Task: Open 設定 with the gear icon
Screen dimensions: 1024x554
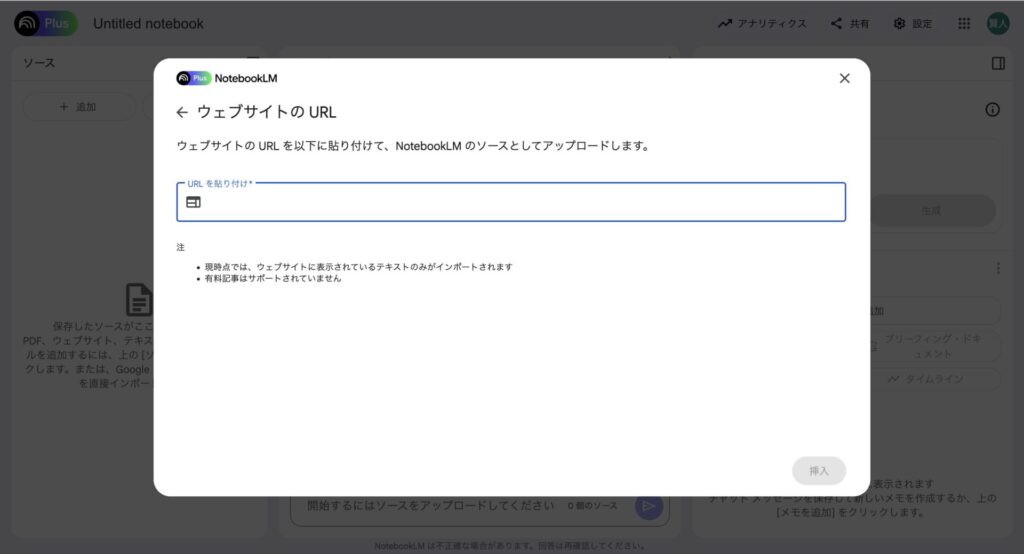Action: [x=912, y=24]
